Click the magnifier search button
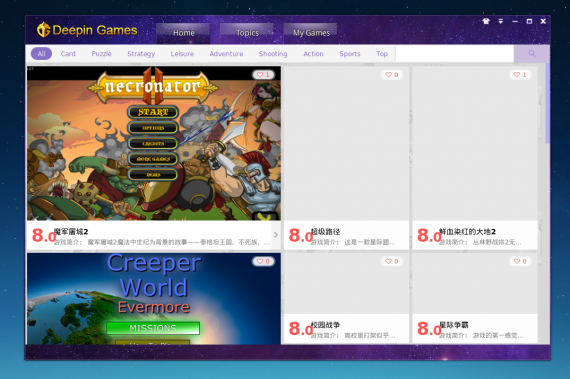The height and width of the screenshot is (379, 570). [531, 54]
